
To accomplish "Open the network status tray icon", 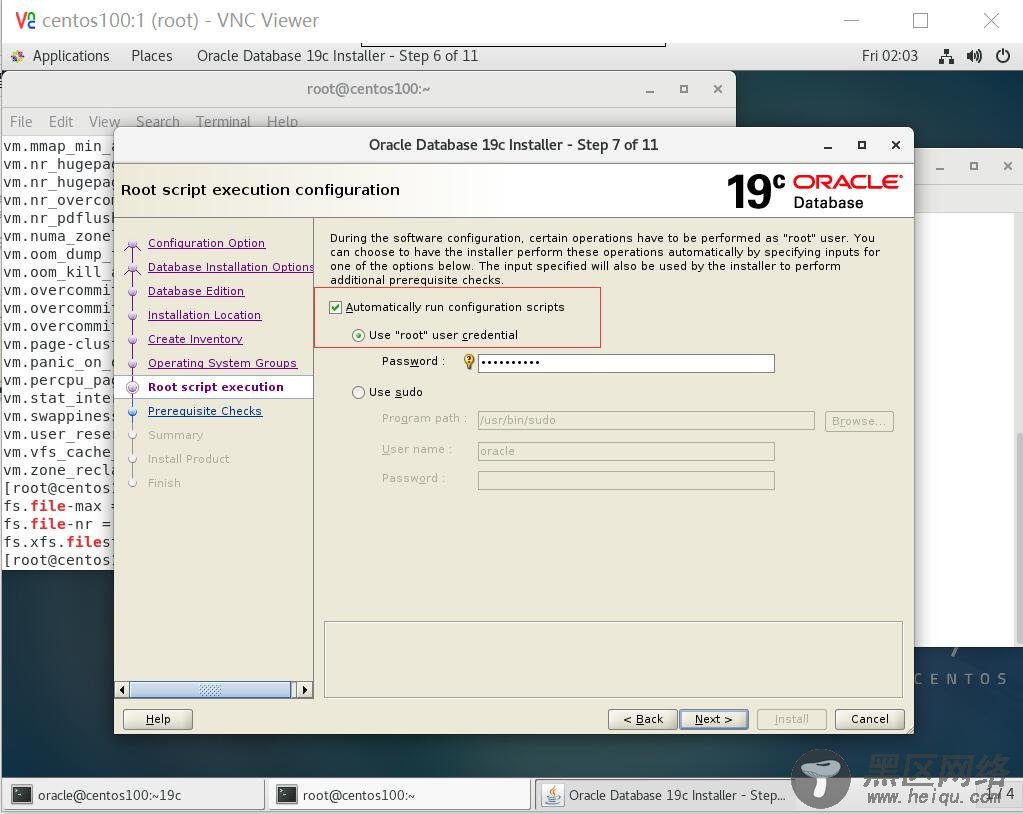I will click(946, 56).
